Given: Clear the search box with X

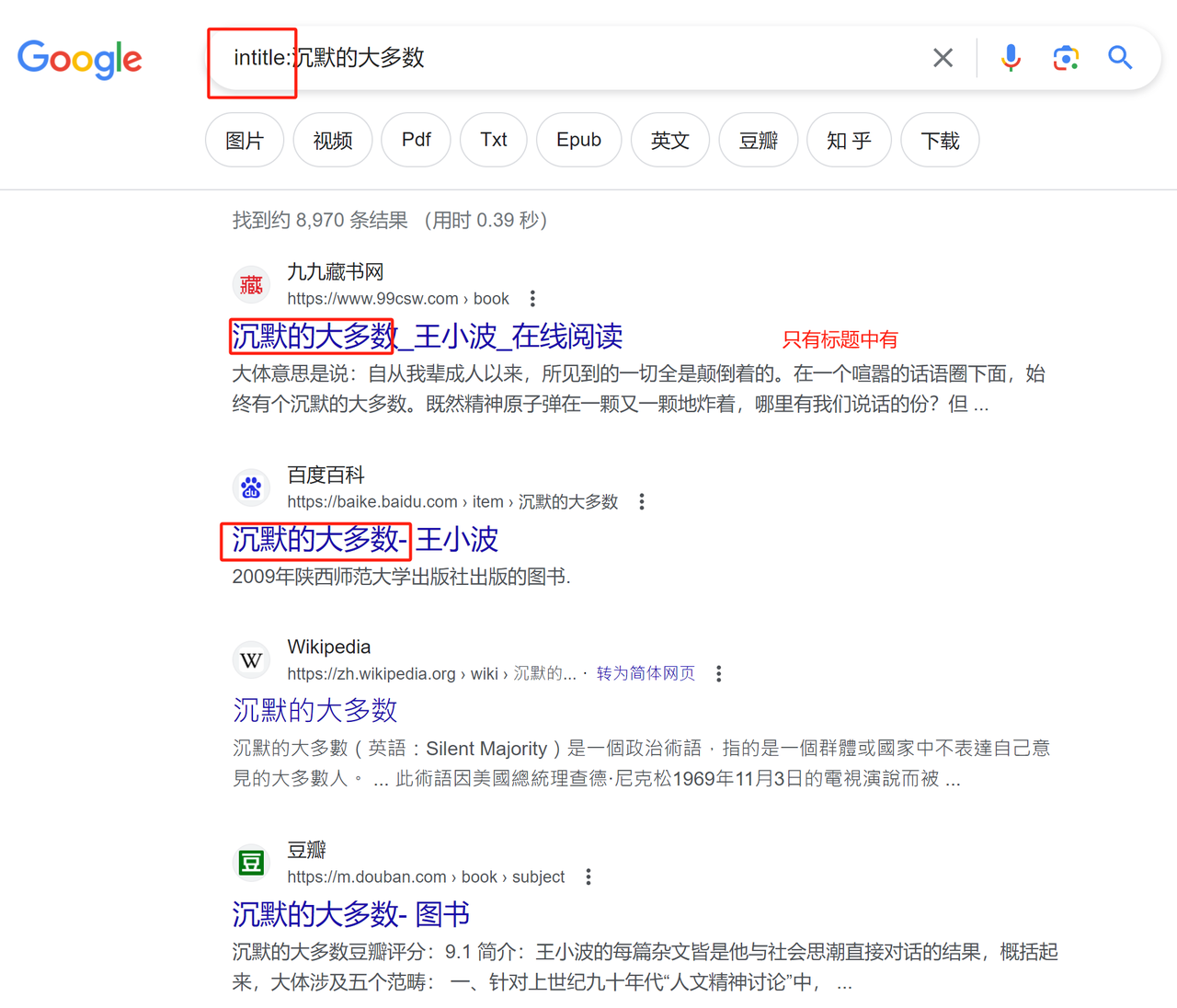Looking at the screenshot, I should 943,58.
